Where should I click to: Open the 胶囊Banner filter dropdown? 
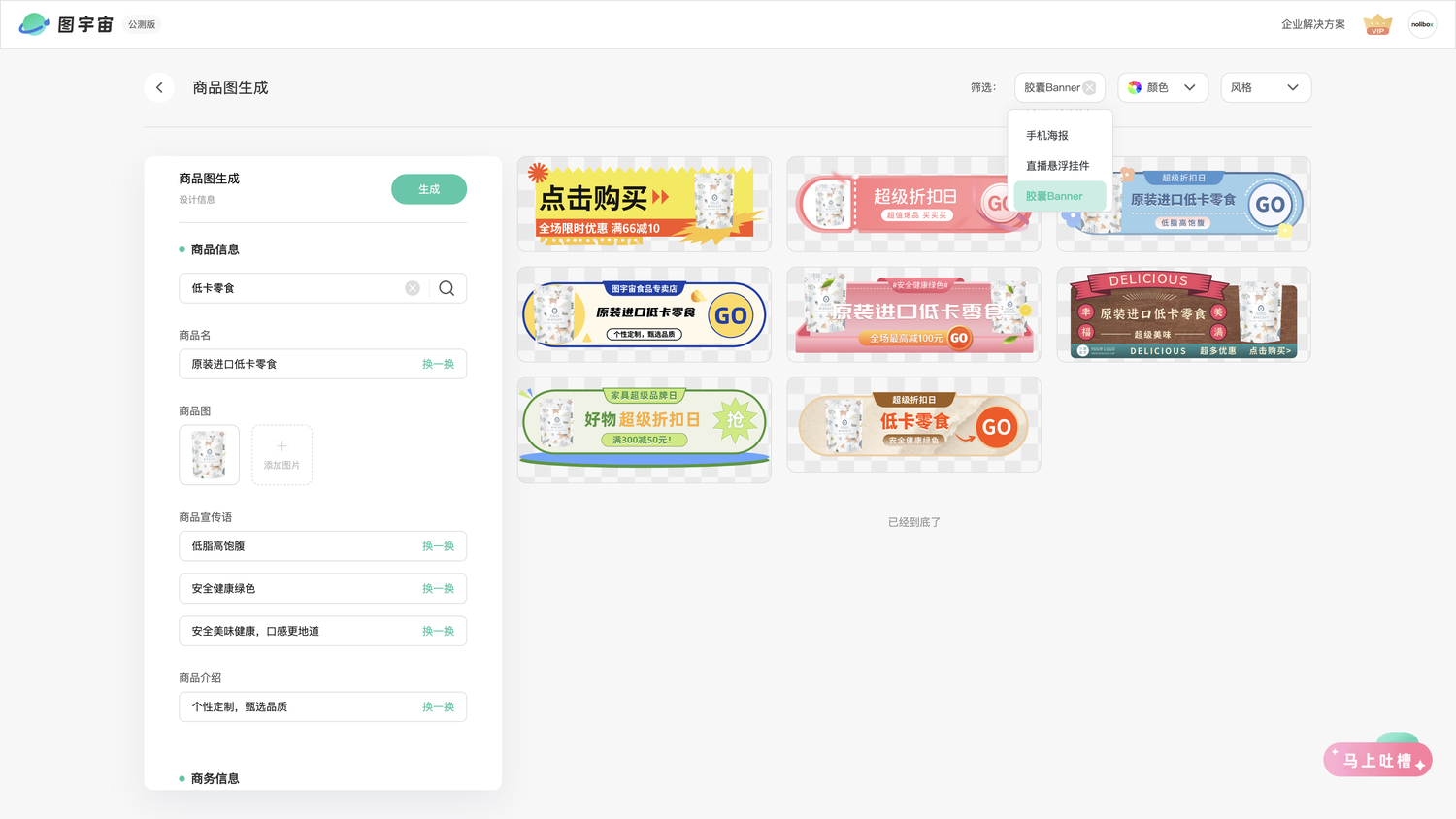[x=1060, y=87]
